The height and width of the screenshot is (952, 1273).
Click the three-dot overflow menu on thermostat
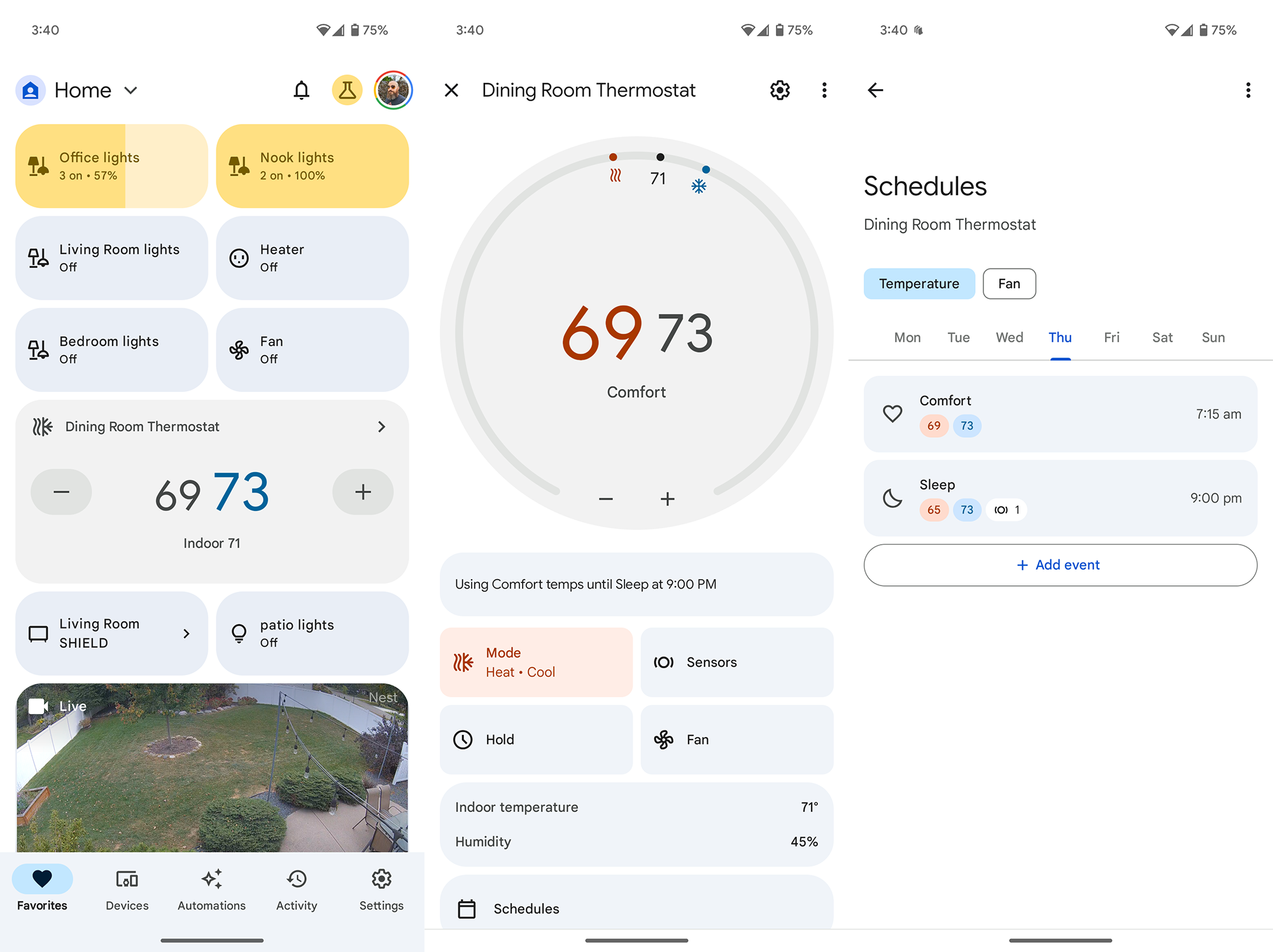coord(825,90)
